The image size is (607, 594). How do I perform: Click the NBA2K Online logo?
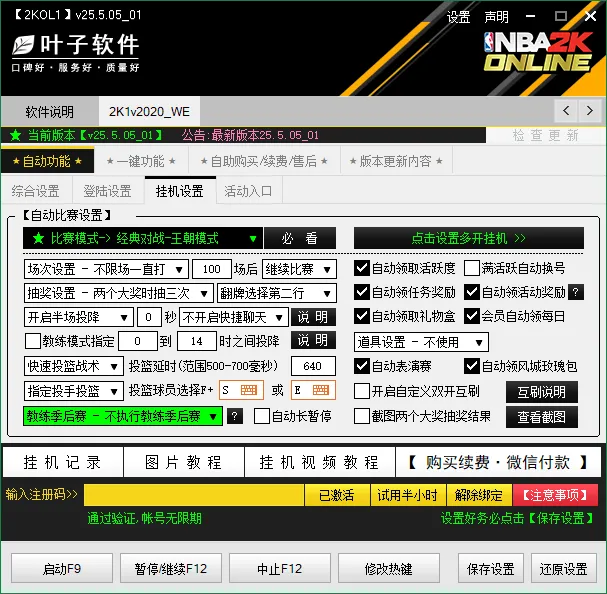[x=538, y=52]
